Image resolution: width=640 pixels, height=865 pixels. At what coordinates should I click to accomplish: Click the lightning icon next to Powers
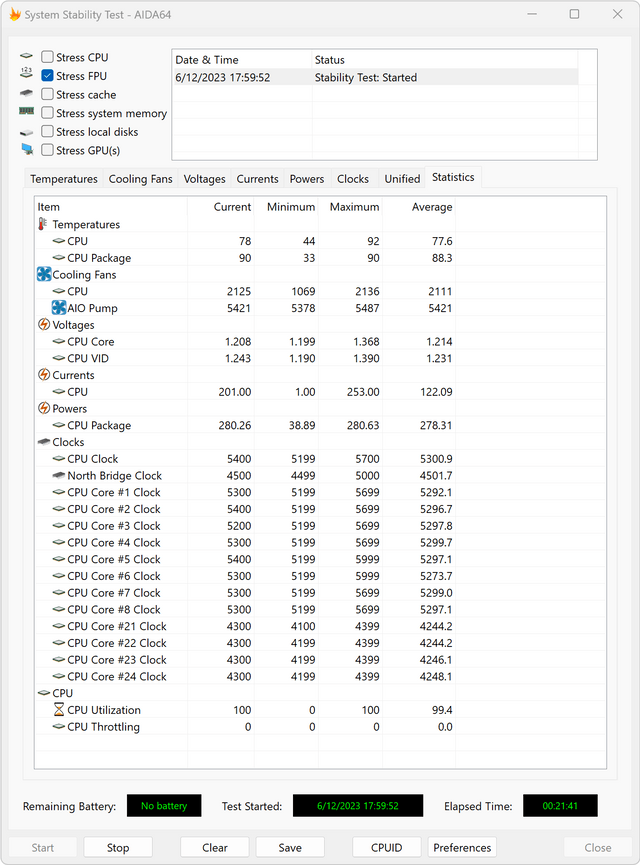44,408
